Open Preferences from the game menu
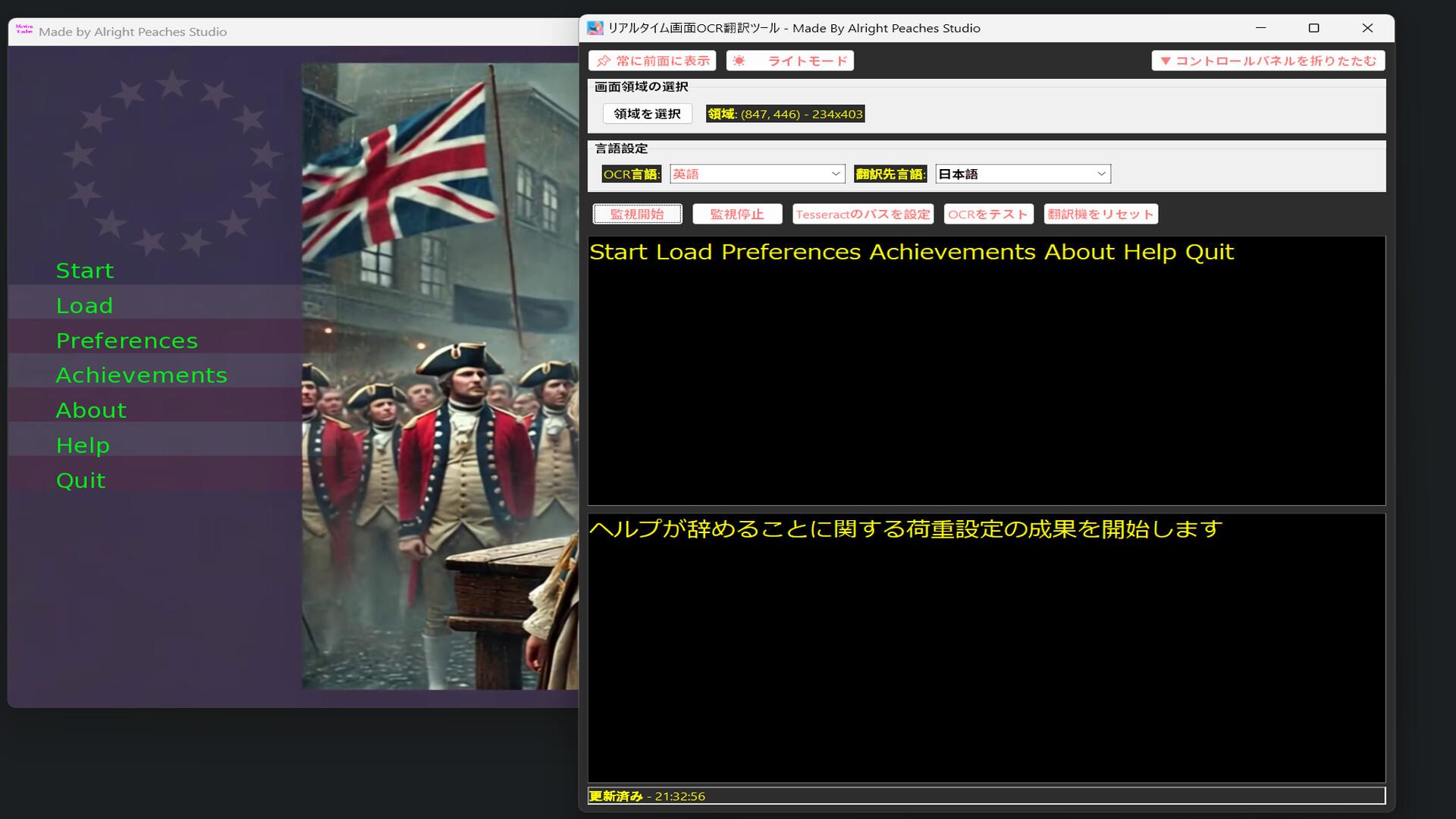Image resolution: width=1456 pixels, height=819 pixels. (127, 340)
